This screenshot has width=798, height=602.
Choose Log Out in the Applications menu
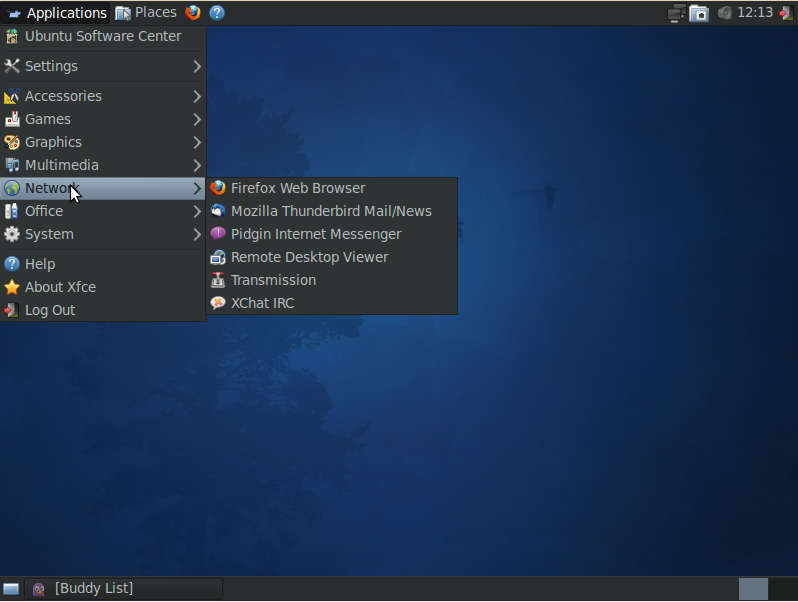click(103, 310)
